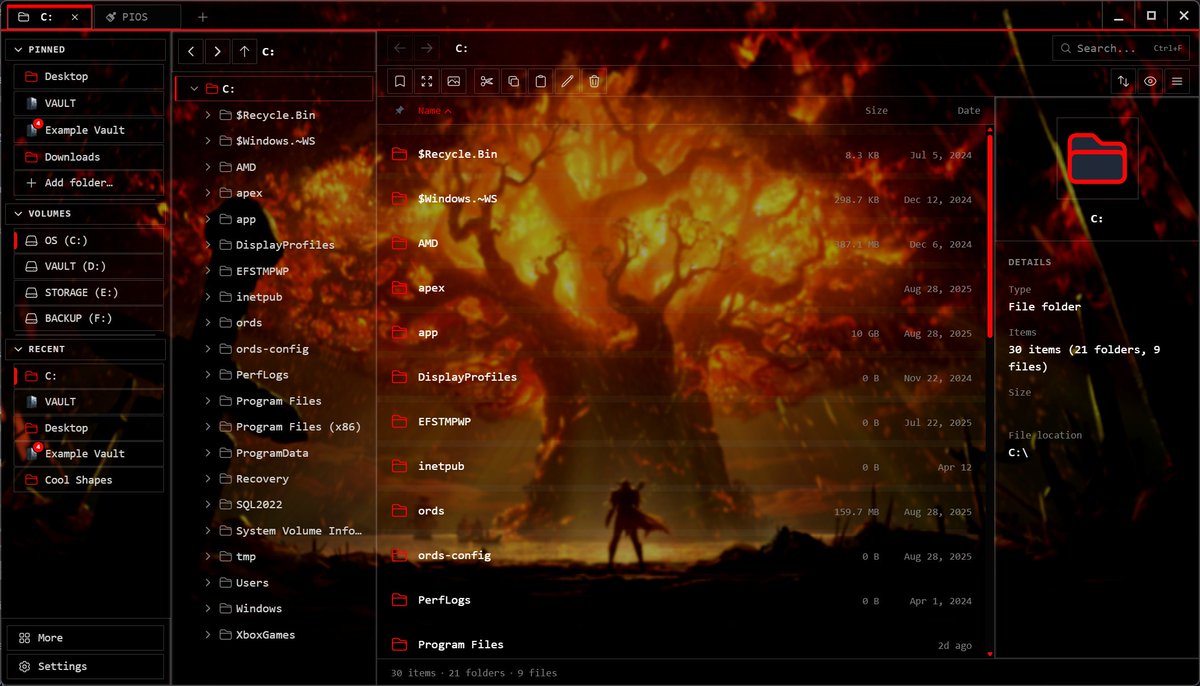Screen dimensions: 1200x686
Task: Cut selection with the scissors icon
Action: coord(486,81)
